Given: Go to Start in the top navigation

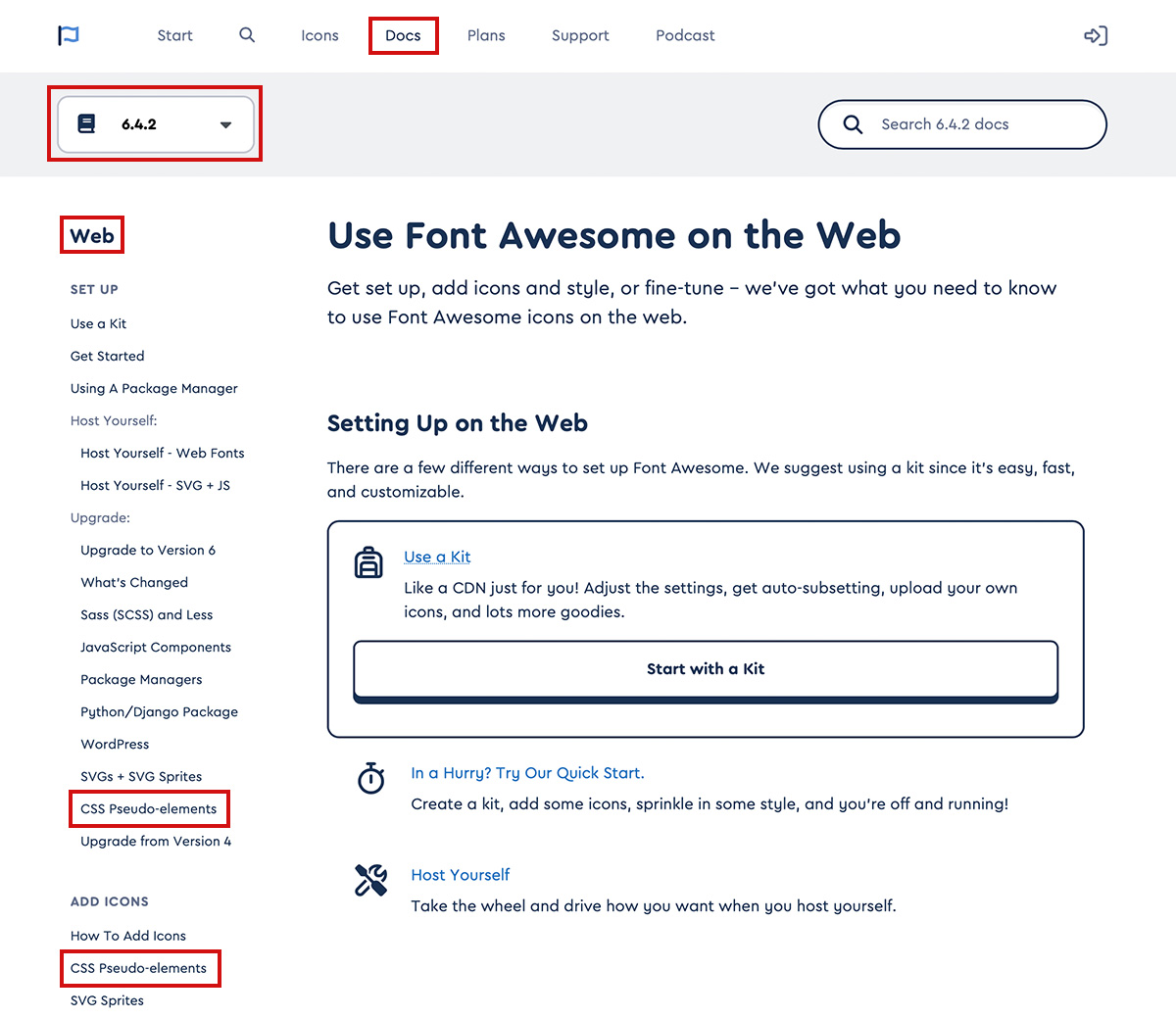Looking at the screenshot, I should 174,35.
